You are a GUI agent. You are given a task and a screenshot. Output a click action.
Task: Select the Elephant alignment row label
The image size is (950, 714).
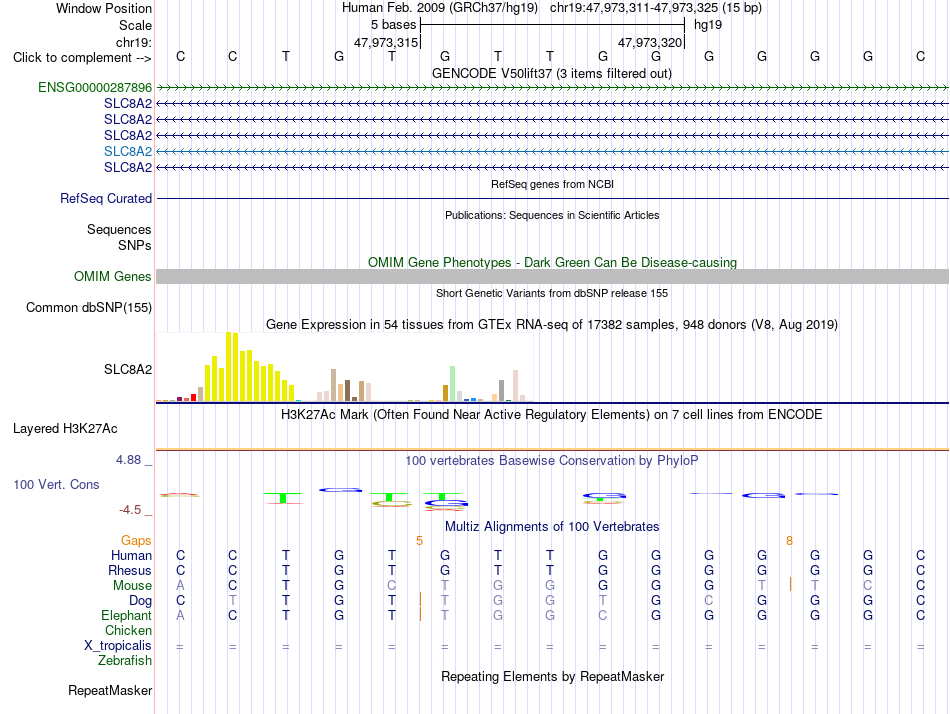(126, 615)
